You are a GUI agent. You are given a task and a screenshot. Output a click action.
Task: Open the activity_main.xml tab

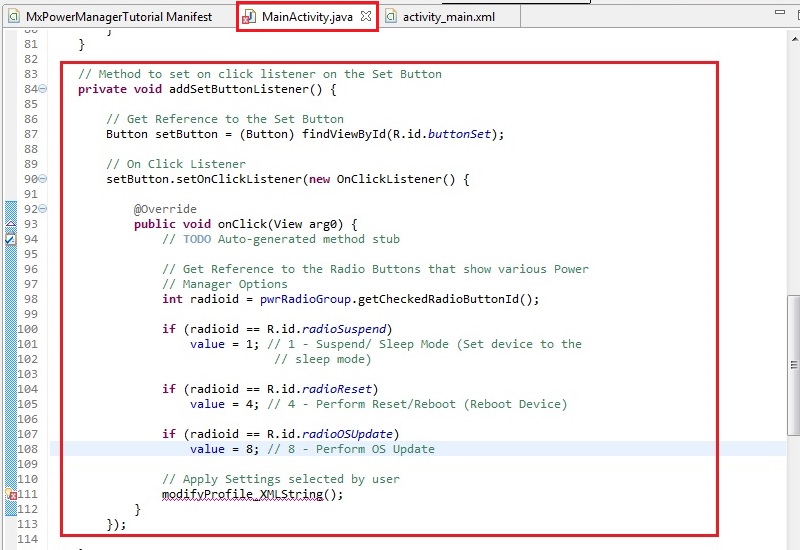tap(448, 16)
